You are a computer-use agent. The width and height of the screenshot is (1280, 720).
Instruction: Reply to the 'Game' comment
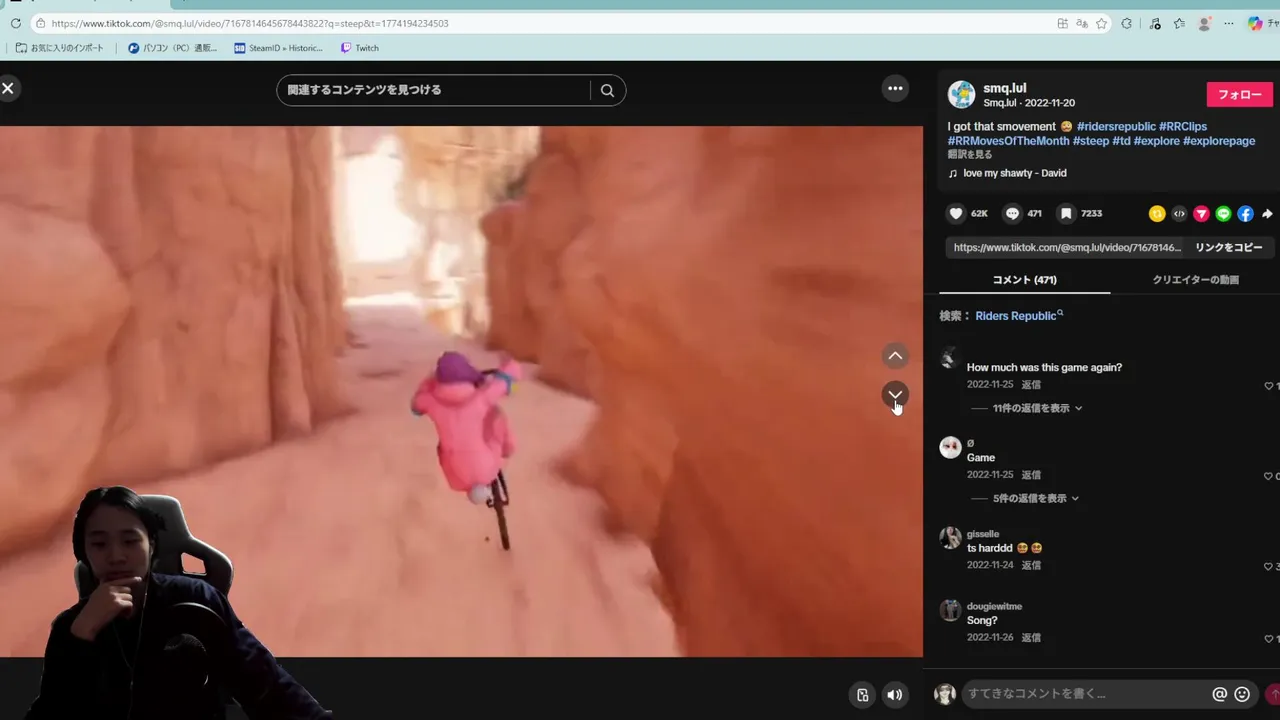(1031, 475)
